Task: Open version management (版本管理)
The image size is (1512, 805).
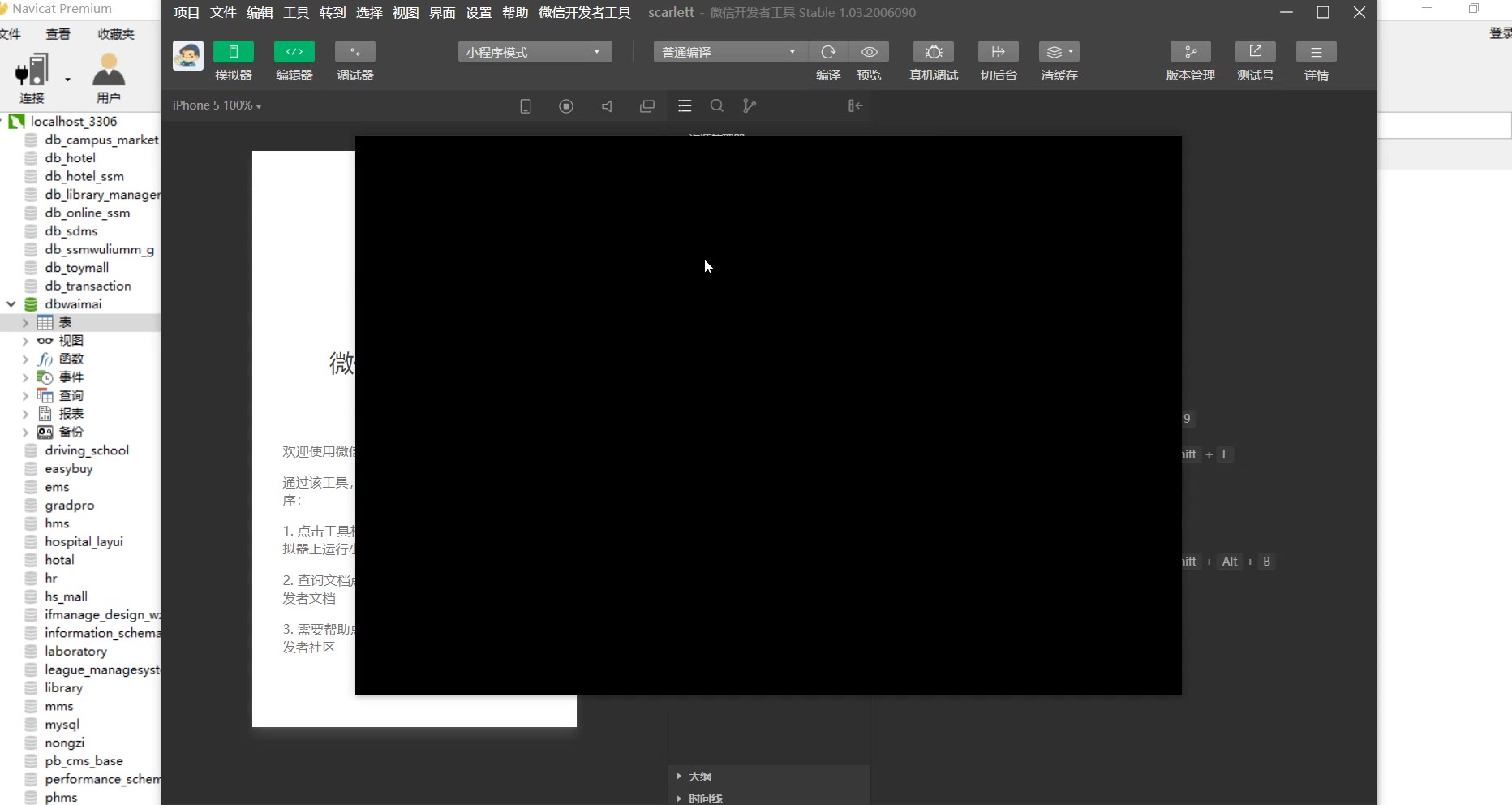Action: [x=1191, y=52]
